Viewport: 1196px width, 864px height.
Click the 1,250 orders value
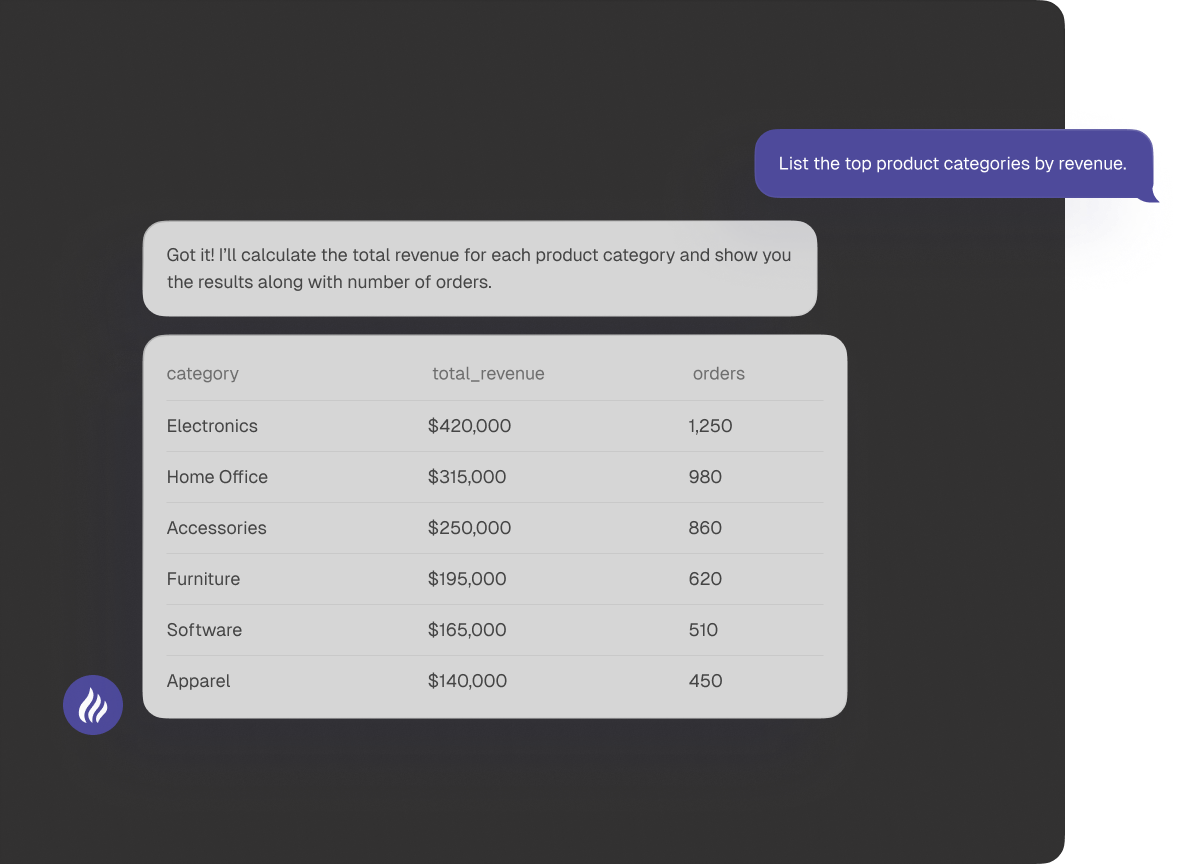(x=710, y=426)
